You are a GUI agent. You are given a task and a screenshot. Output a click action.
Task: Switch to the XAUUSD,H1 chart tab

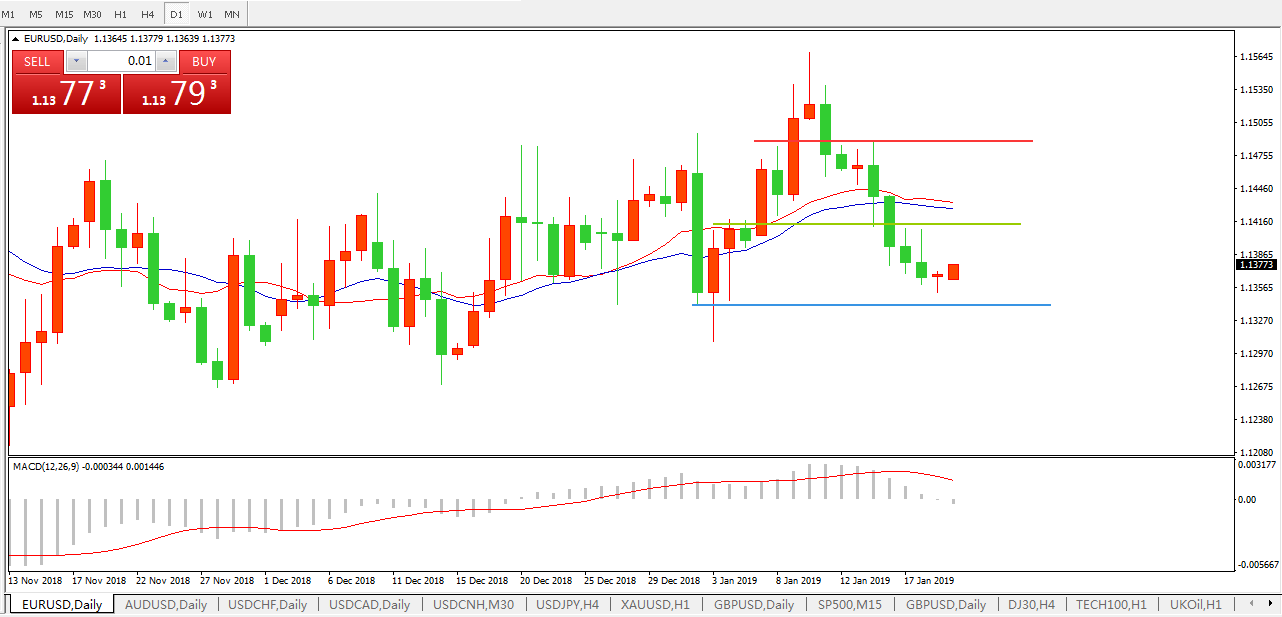[655, 604]
